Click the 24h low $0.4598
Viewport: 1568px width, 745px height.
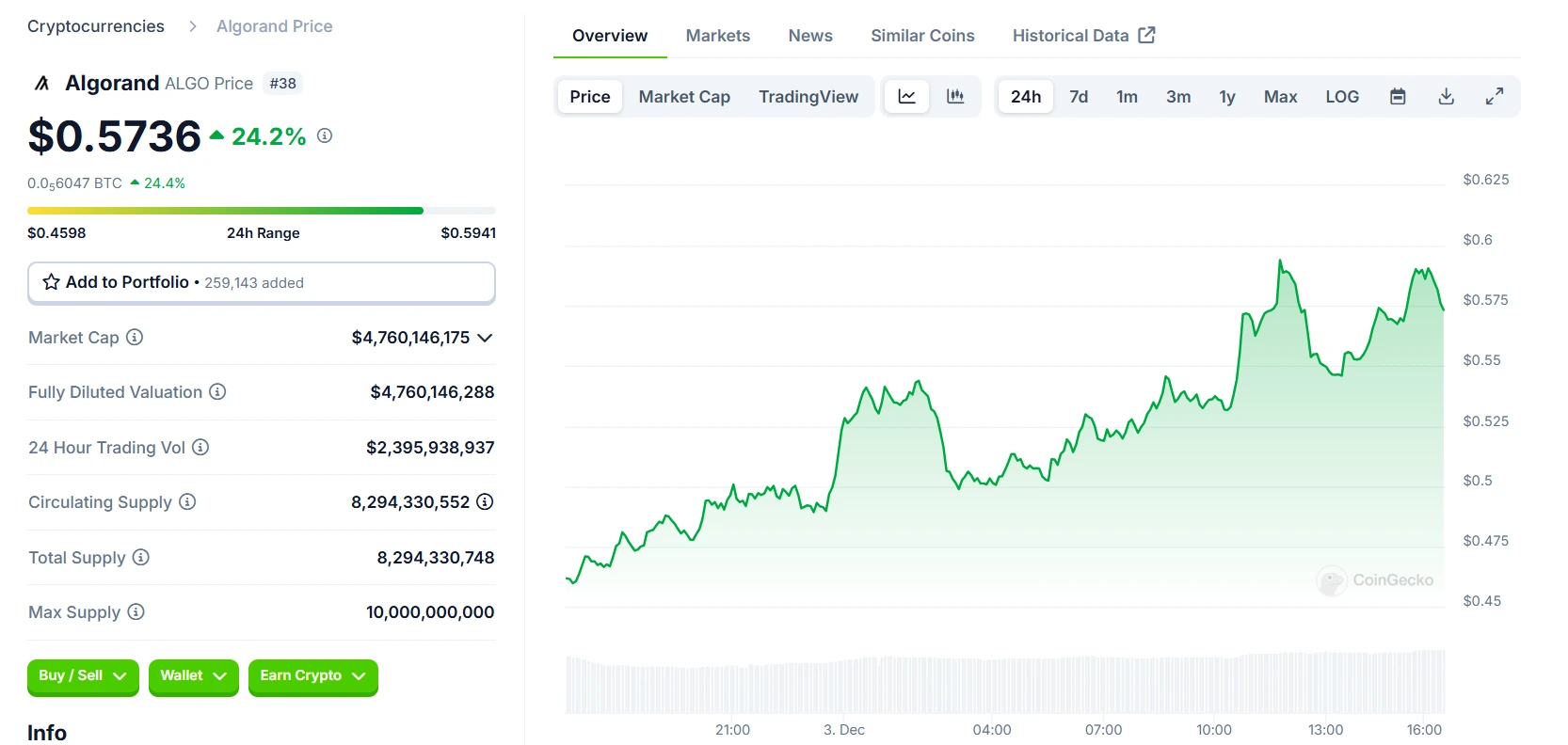click(56, 232)
